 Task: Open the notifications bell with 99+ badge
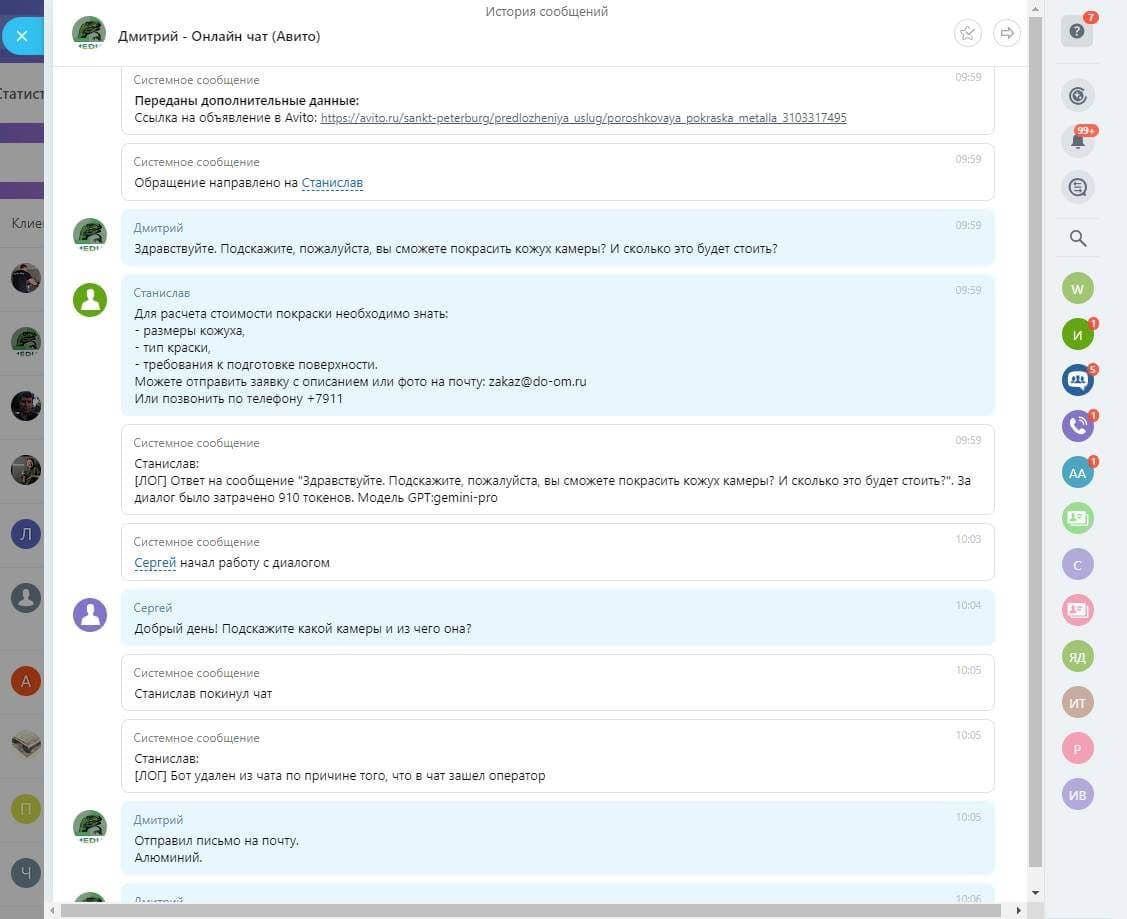click(x=1077, y=140)
